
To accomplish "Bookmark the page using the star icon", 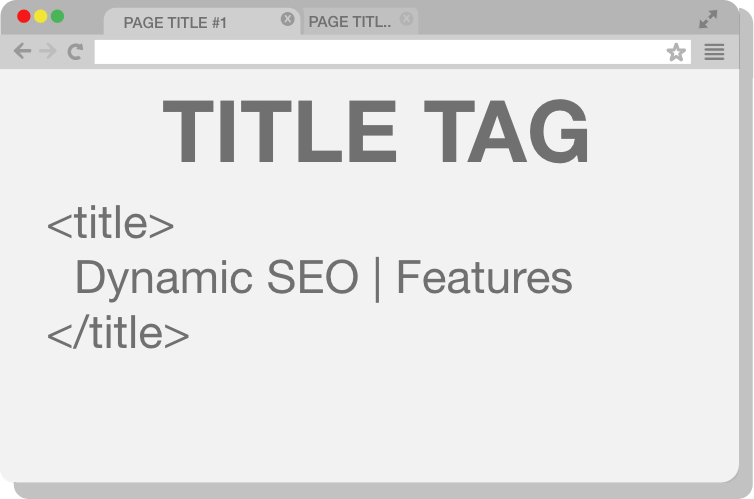I will coord(676,52).
